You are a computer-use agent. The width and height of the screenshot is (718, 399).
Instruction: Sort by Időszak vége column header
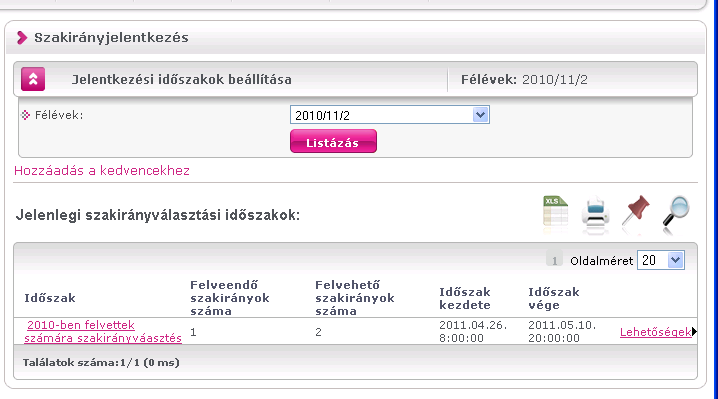554,298
